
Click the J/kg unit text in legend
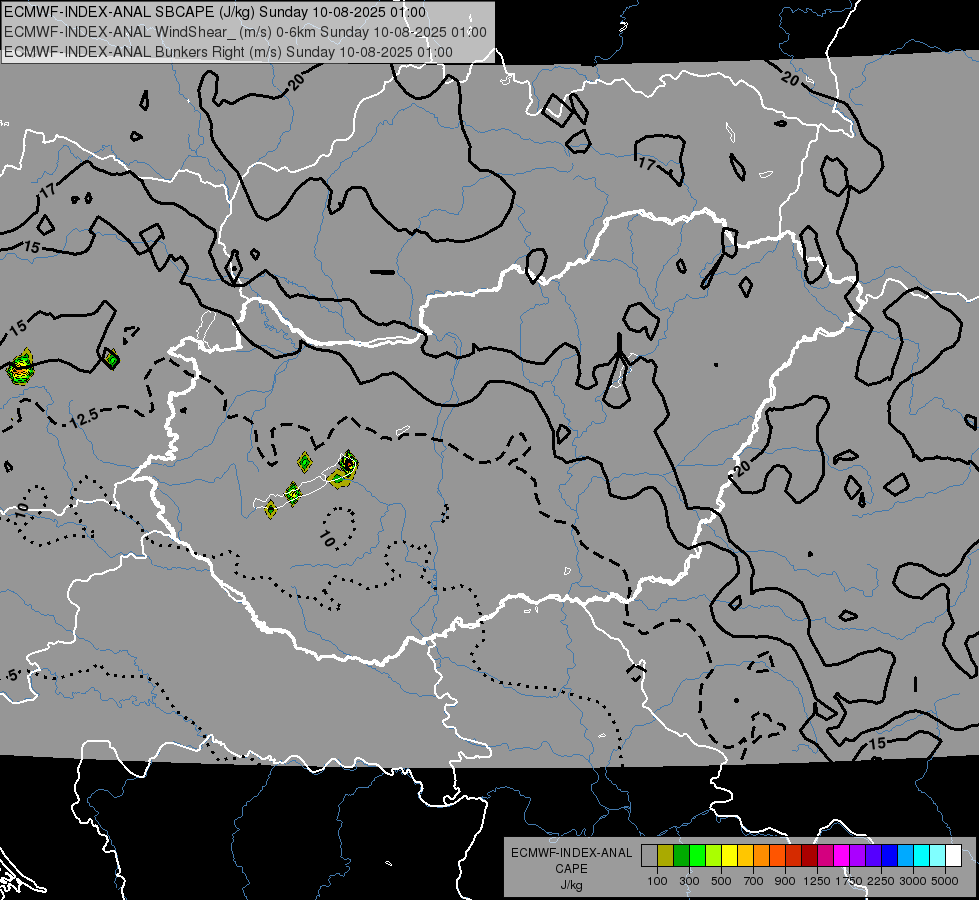[571, 885]
